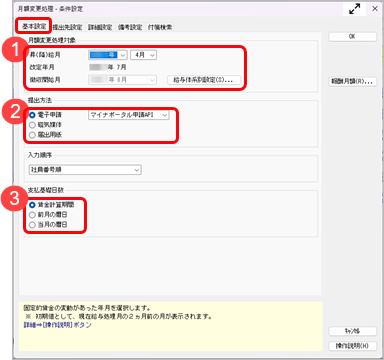Open the 報酬月額(R)... button
384x360 pixels.
click(x=352, y=82)
